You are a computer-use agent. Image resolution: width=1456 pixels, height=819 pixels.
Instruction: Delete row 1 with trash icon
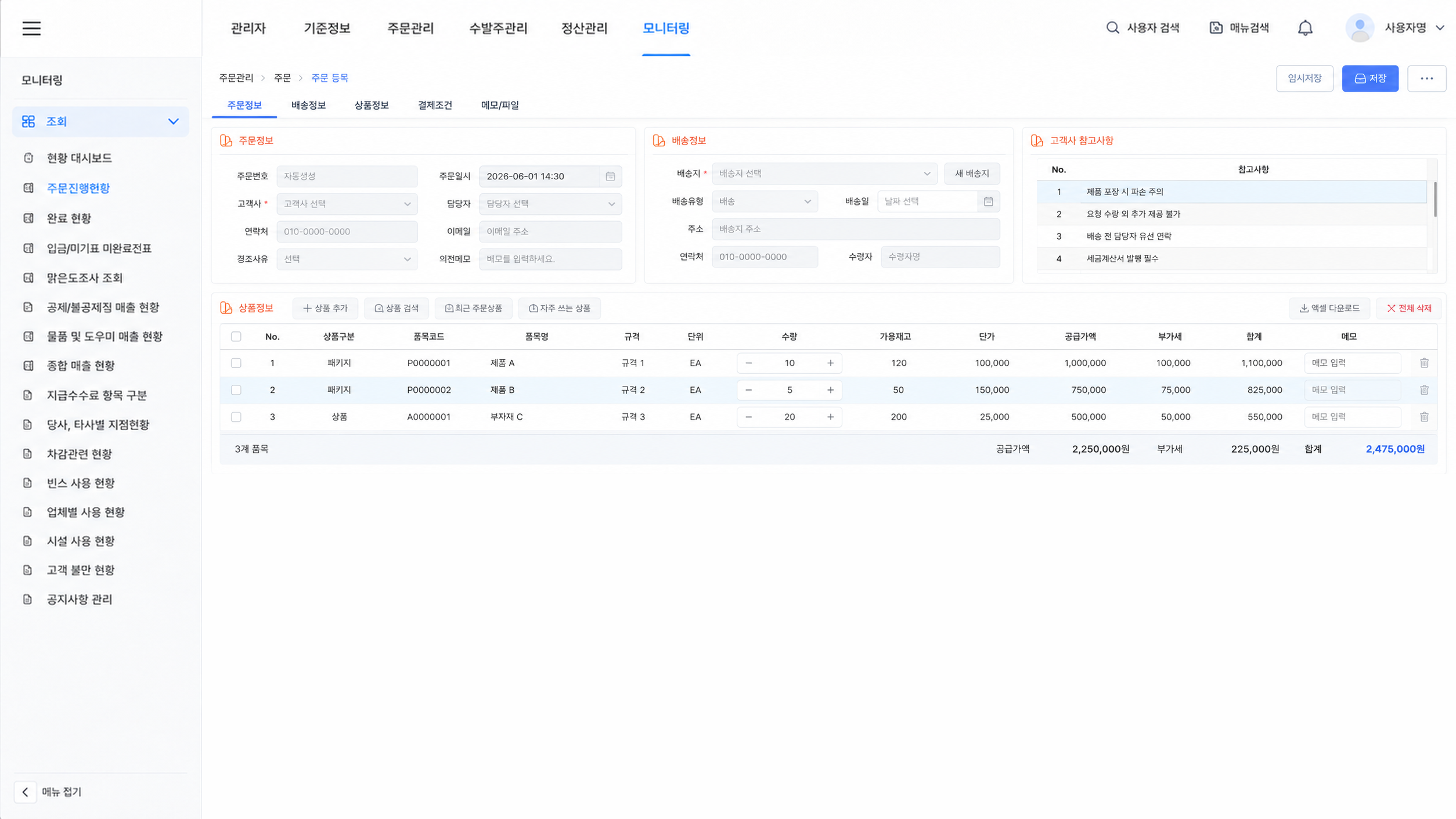[1424, 363]
